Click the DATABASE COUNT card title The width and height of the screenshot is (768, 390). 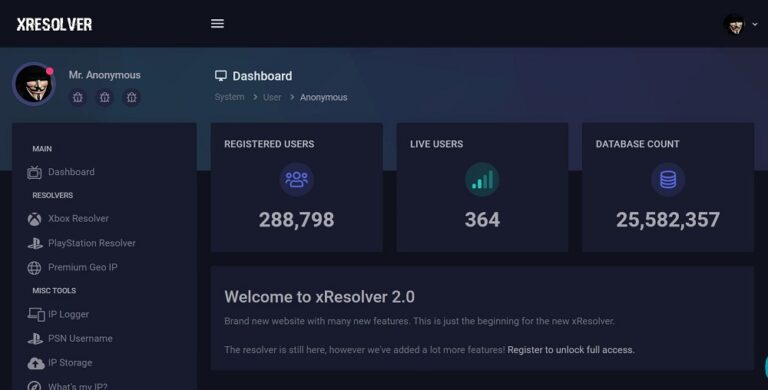[x=637, y=144]
